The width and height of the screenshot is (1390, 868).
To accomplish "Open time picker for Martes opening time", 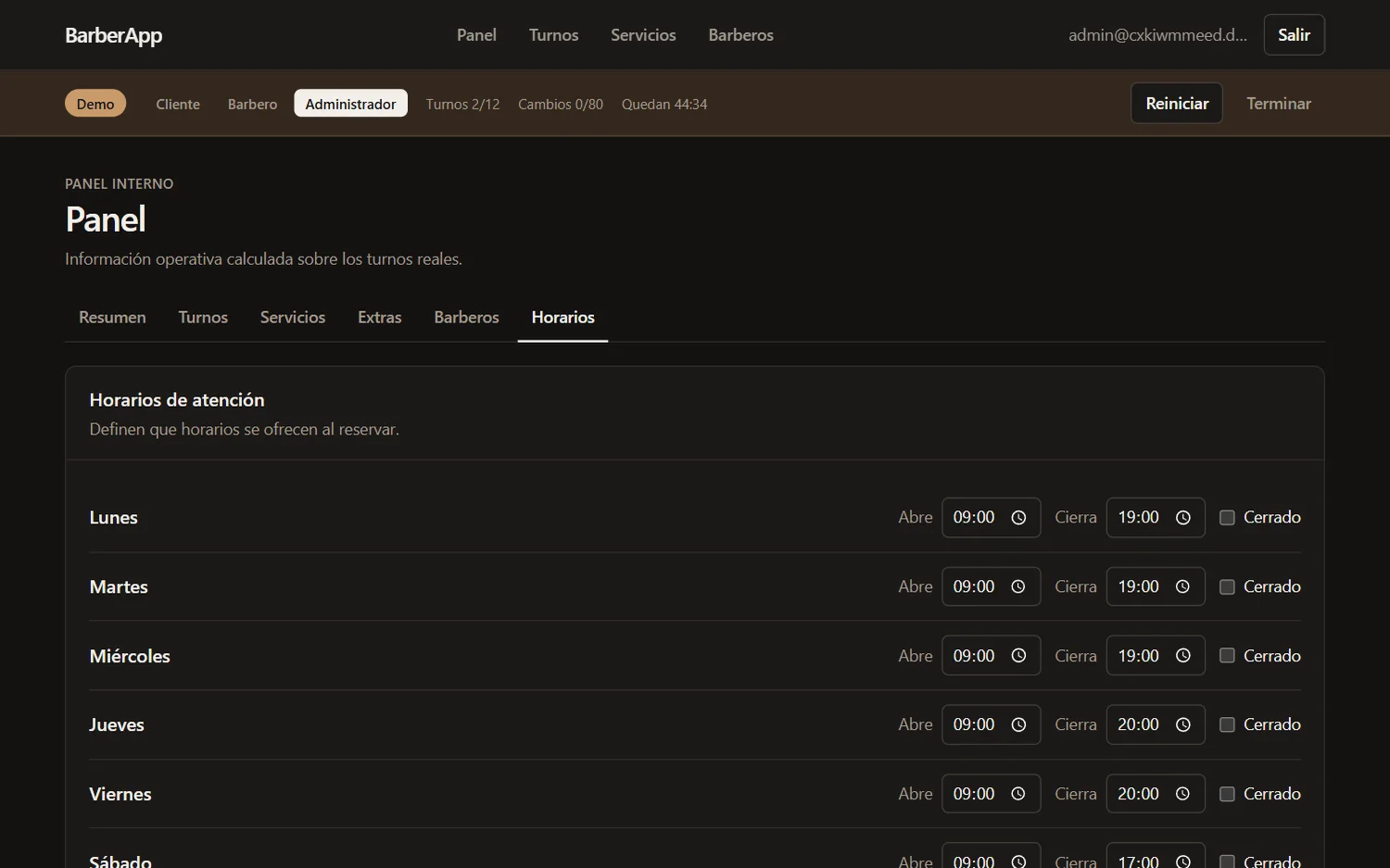I will pyautogui.click(x=1018, y=587).
